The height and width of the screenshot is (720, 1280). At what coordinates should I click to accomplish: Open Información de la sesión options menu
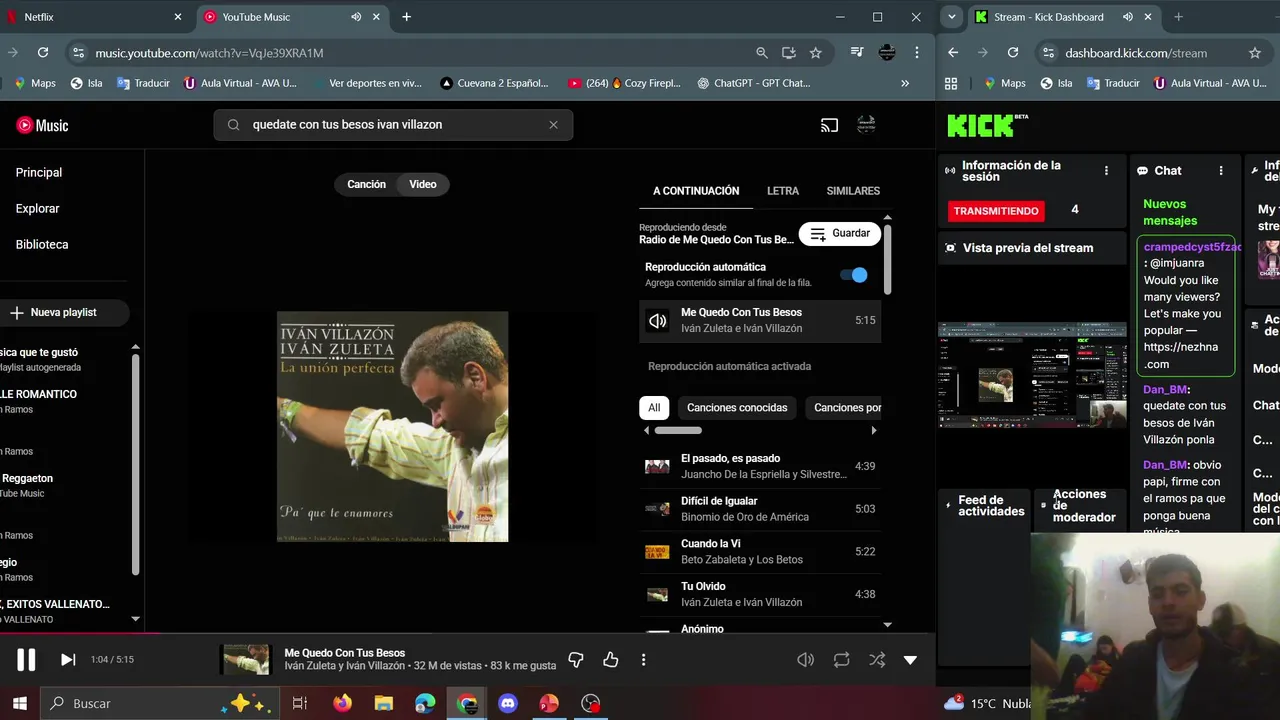[1106, 171]
